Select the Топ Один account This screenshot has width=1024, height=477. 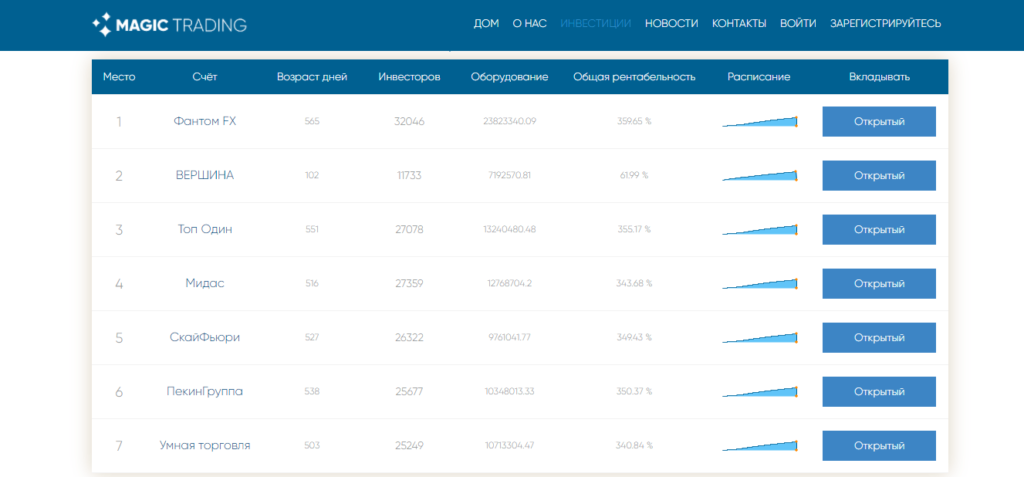click(204, 229)
